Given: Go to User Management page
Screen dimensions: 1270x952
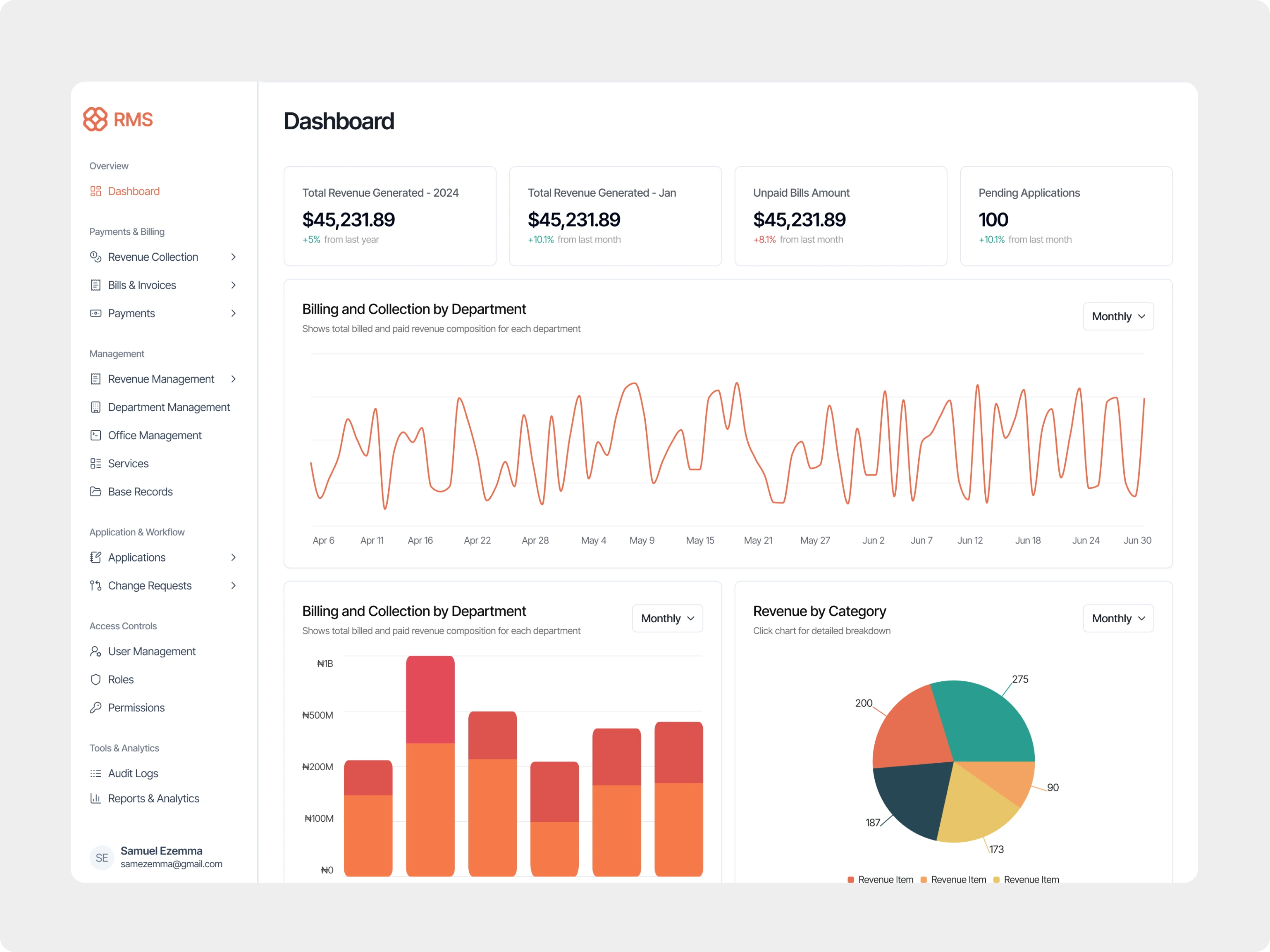Looking at the screenshot, I should [152, 651].
